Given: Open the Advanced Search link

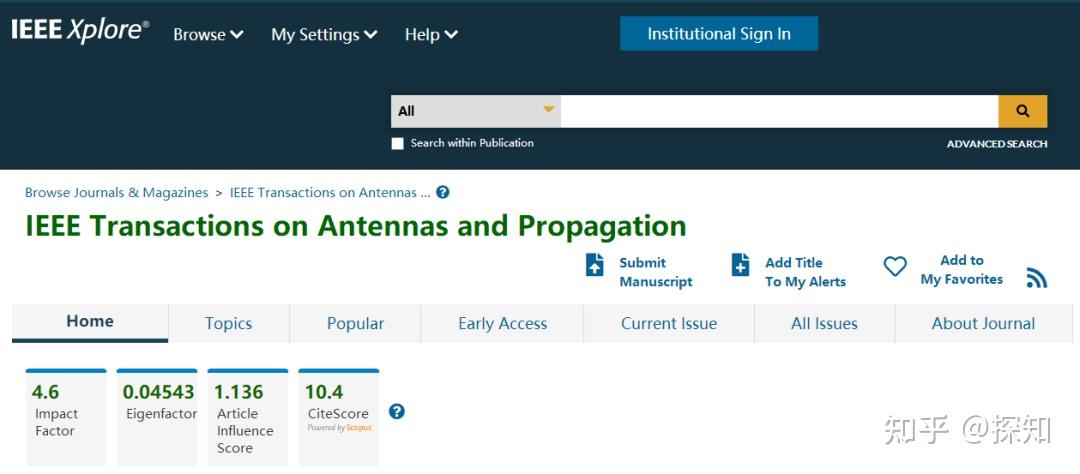Looking at the screenshot, I should coord(997,144).
